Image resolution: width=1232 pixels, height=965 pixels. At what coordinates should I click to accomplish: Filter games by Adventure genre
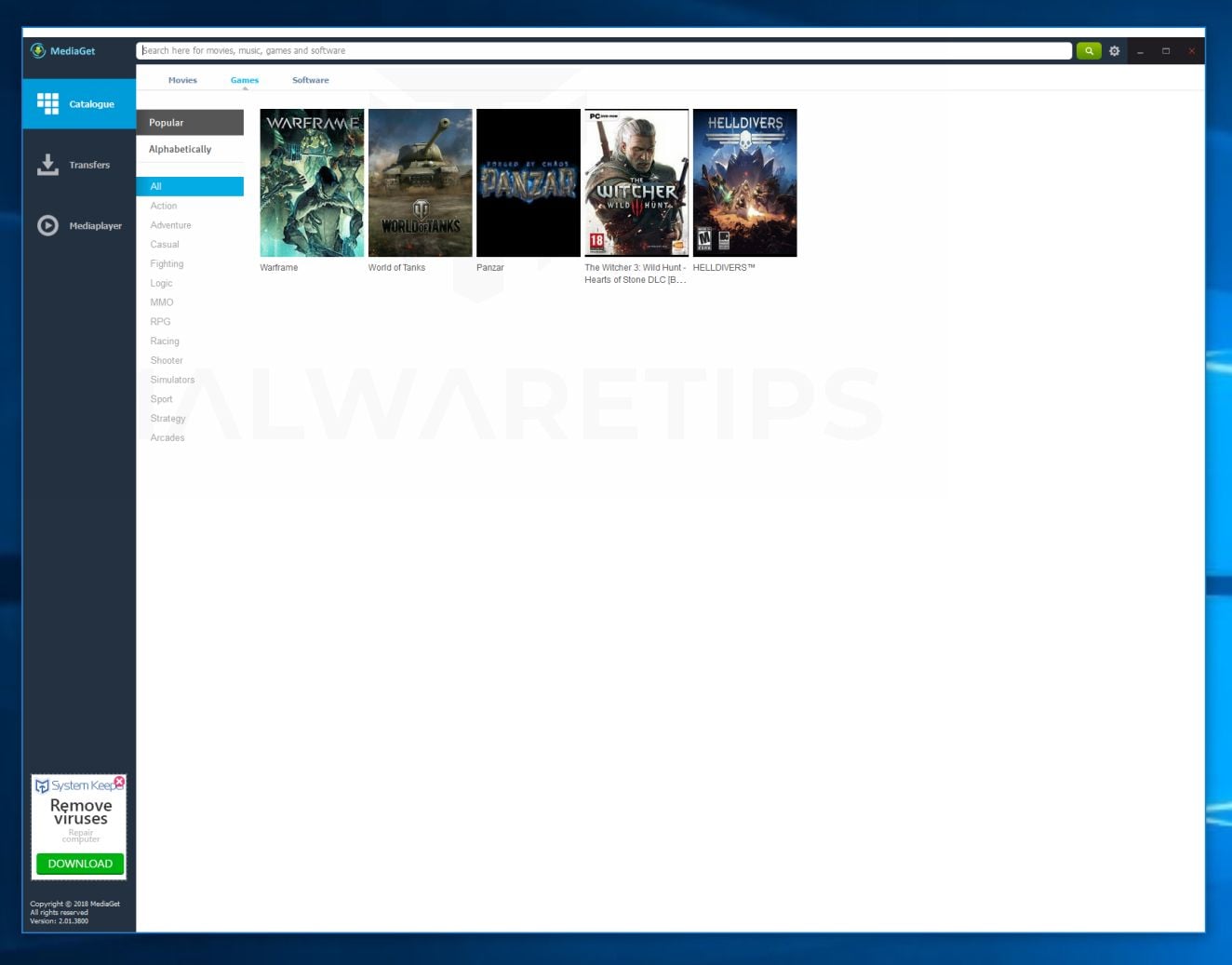pyautogui.click(x=171, y=225)
